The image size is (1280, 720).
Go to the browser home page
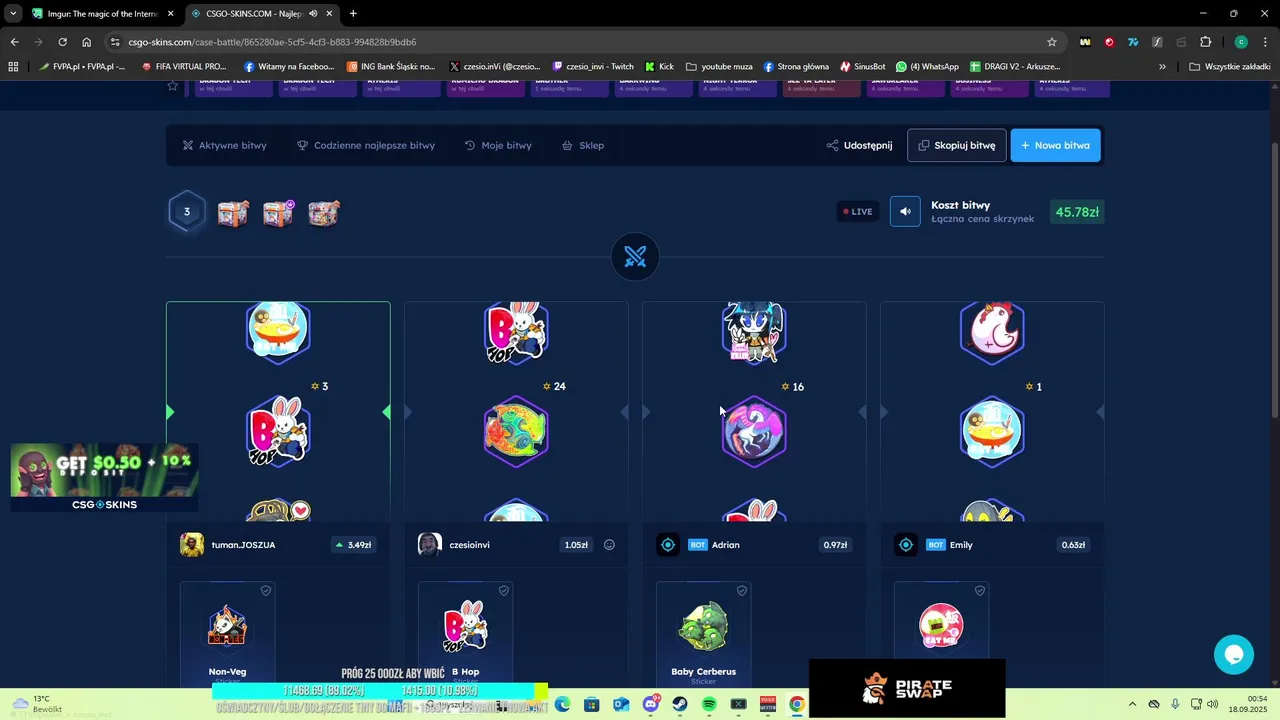pyautogui.click(x=87, y=42)
